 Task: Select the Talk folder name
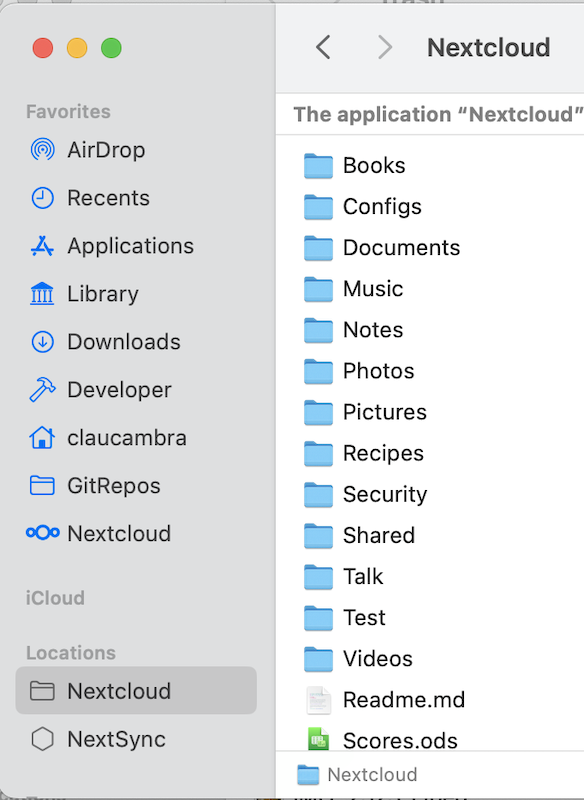[x=363, y=577]
